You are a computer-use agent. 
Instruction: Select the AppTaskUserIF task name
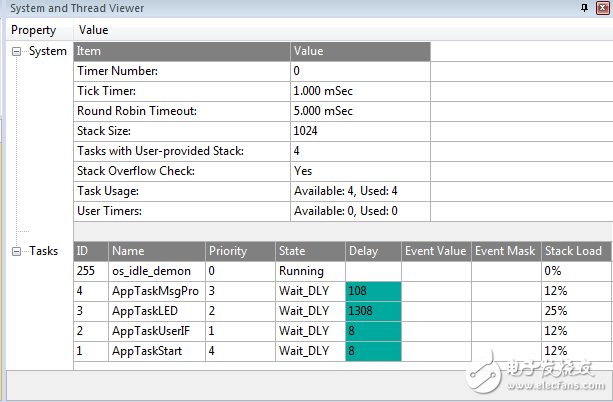point(151,331)
